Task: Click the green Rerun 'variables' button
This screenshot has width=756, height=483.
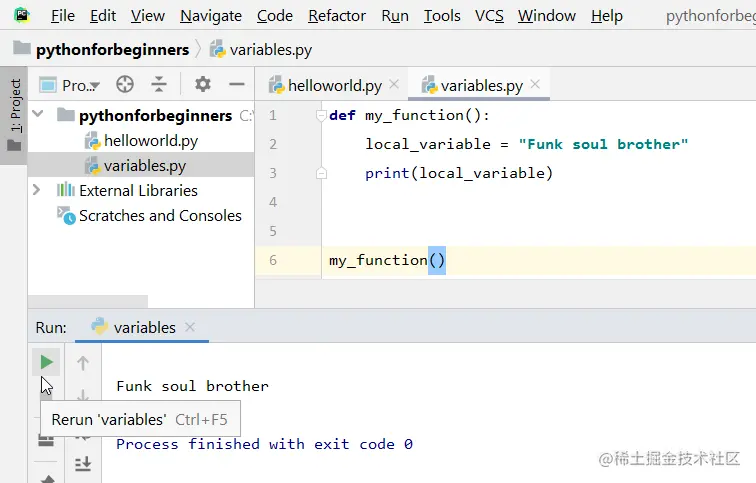Action: click(46, 362)
